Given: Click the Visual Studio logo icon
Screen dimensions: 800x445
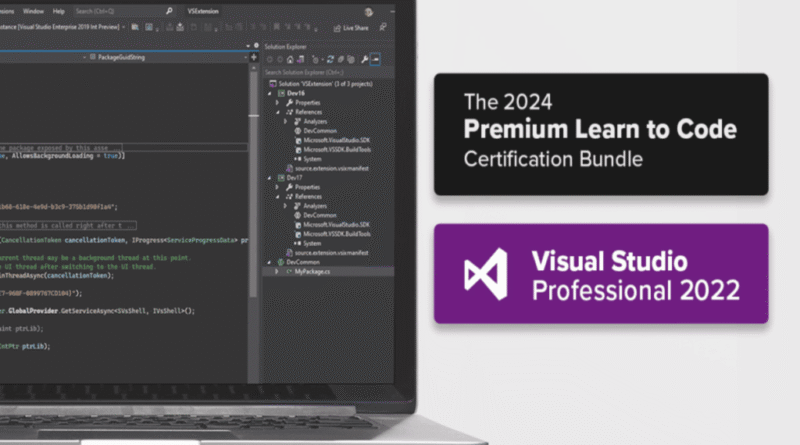Looking at the screenshot, I should point(486,274).
